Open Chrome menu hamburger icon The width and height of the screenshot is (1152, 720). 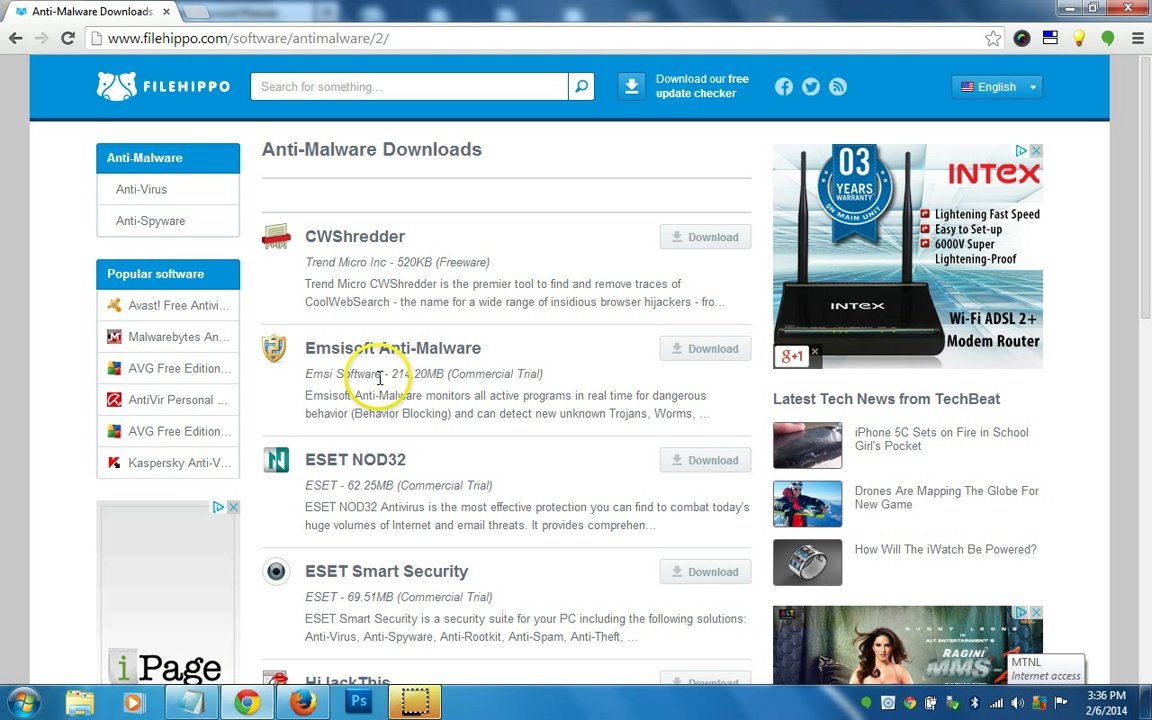click(1137, 38)
